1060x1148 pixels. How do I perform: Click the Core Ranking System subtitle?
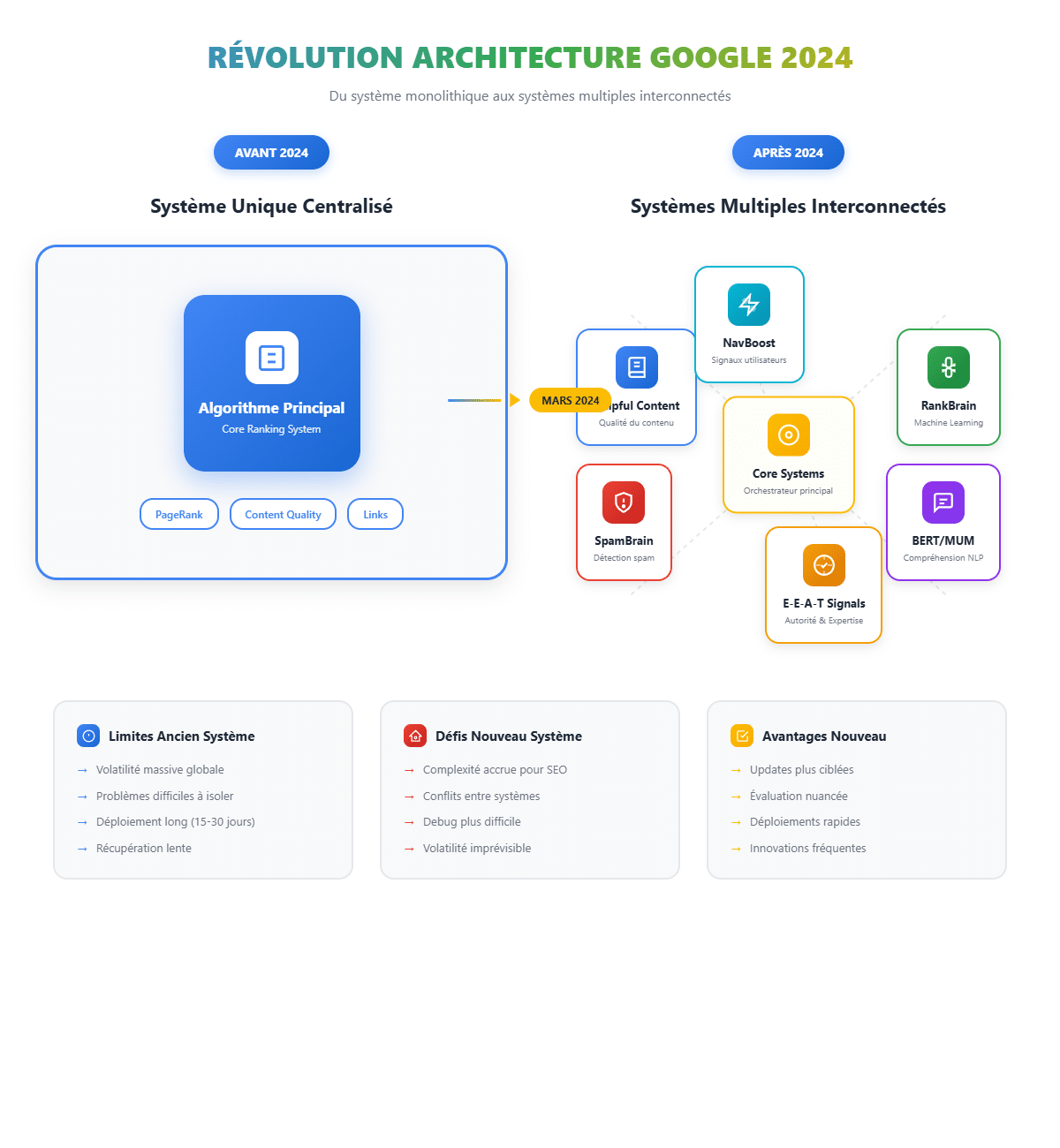tap(272, 429)
